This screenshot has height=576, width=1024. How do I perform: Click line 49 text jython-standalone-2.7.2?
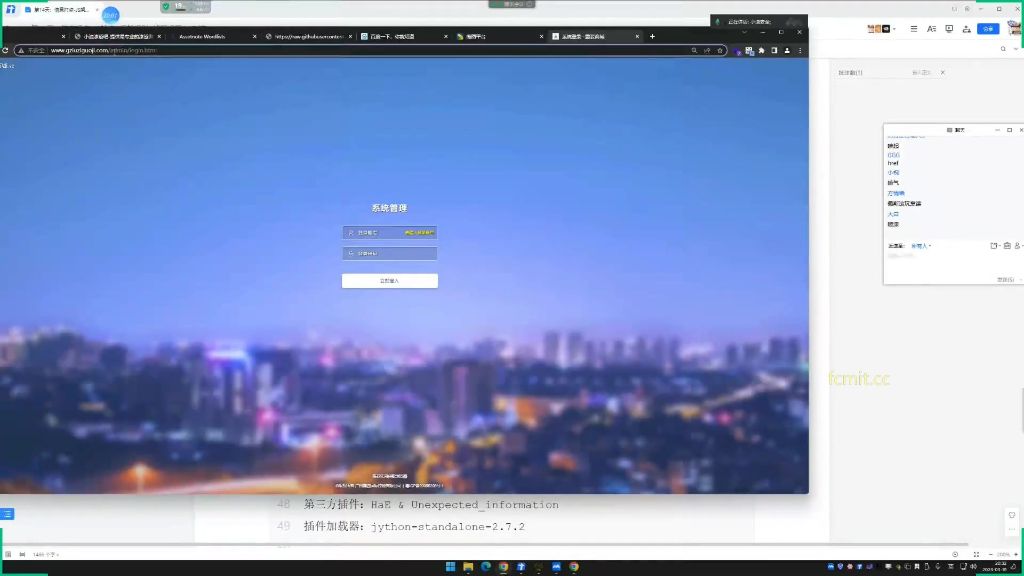(447, 526)
